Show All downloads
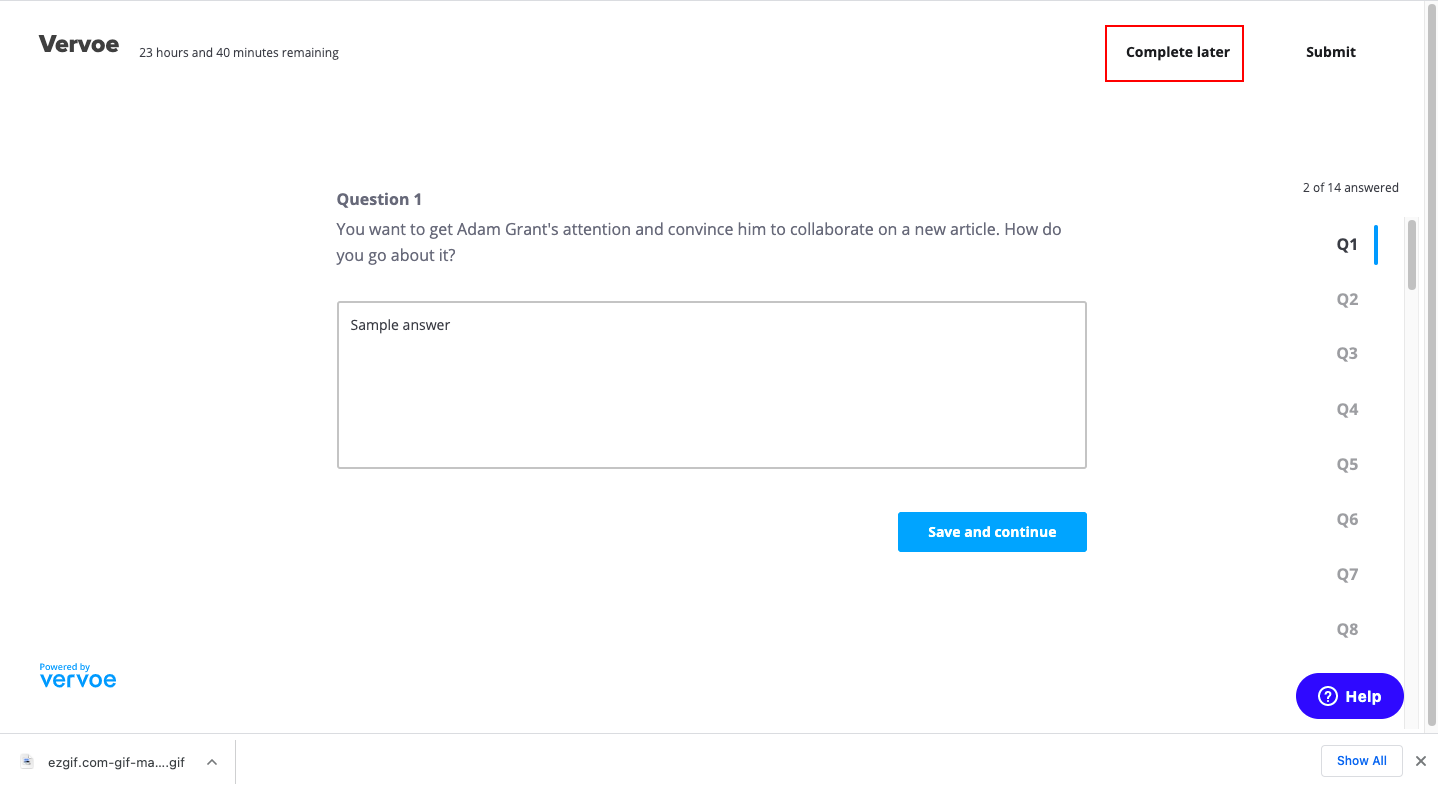This screenshot has width=1438, height=790. (1361, 761)
